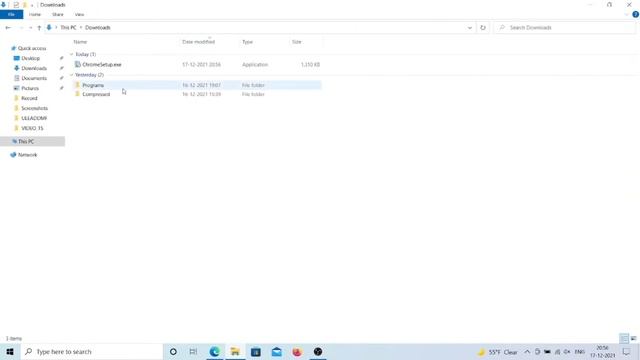Viewport: 640px width, 360px height.
Task: Switch to details view layout icon
Action: coord(624,338)
